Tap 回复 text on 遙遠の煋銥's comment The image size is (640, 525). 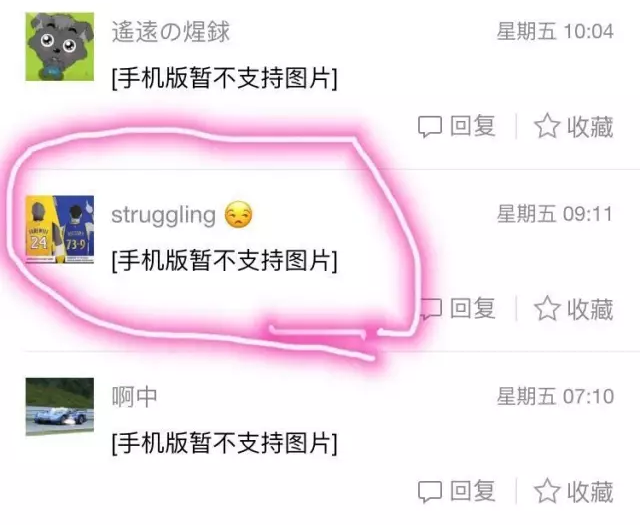click(x=473, y=126)
